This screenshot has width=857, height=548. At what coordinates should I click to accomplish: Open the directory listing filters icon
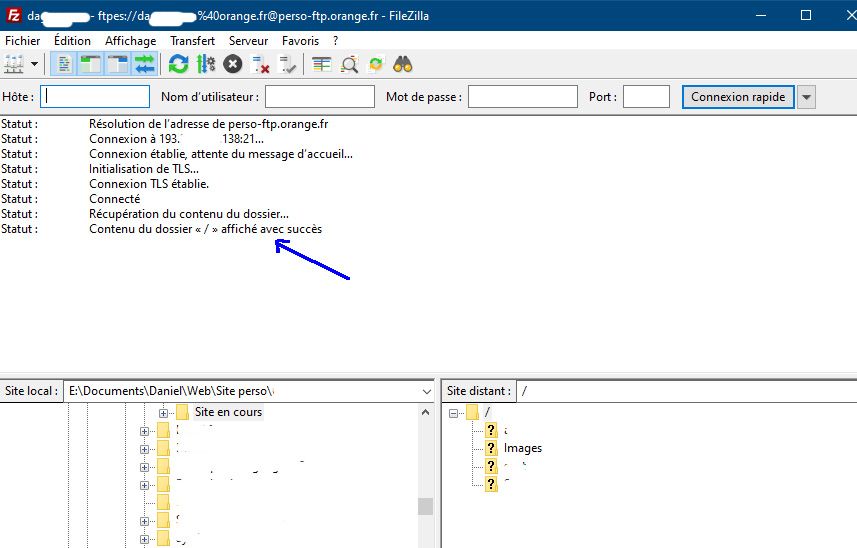click(x=321, y=64)
